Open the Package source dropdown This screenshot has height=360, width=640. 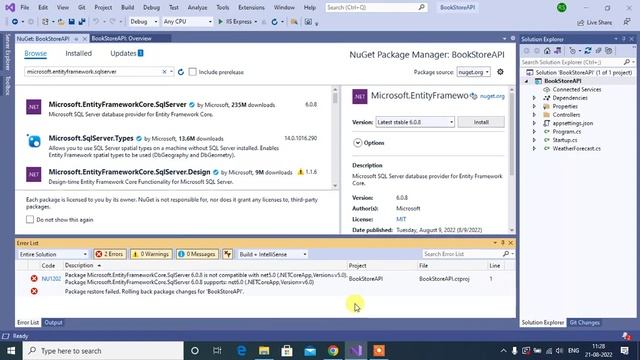click(x=473, y=72)
